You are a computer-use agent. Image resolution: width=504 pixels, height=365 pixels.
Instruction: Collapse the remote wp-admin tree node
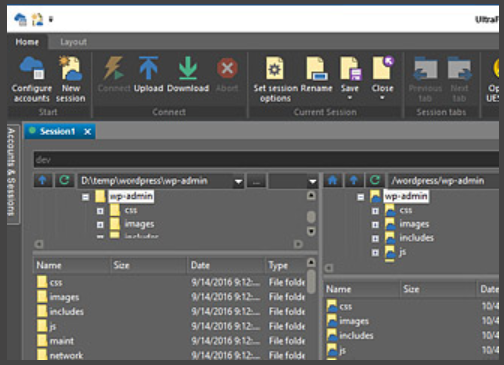361,197
